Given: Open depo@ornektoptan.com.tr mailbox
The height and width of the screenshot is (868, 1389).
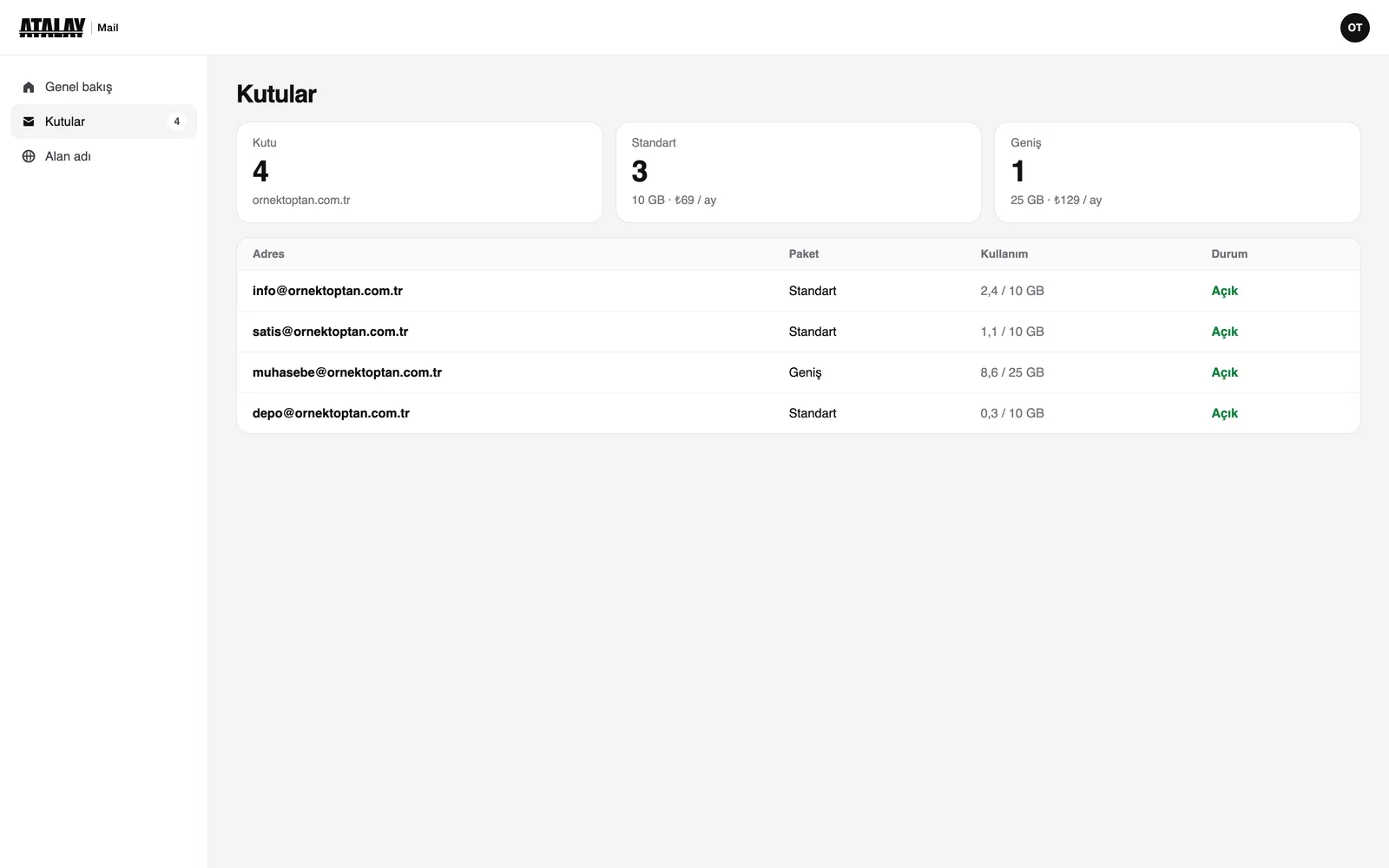Looking at the screenshot, I should [x=798, y=413].
